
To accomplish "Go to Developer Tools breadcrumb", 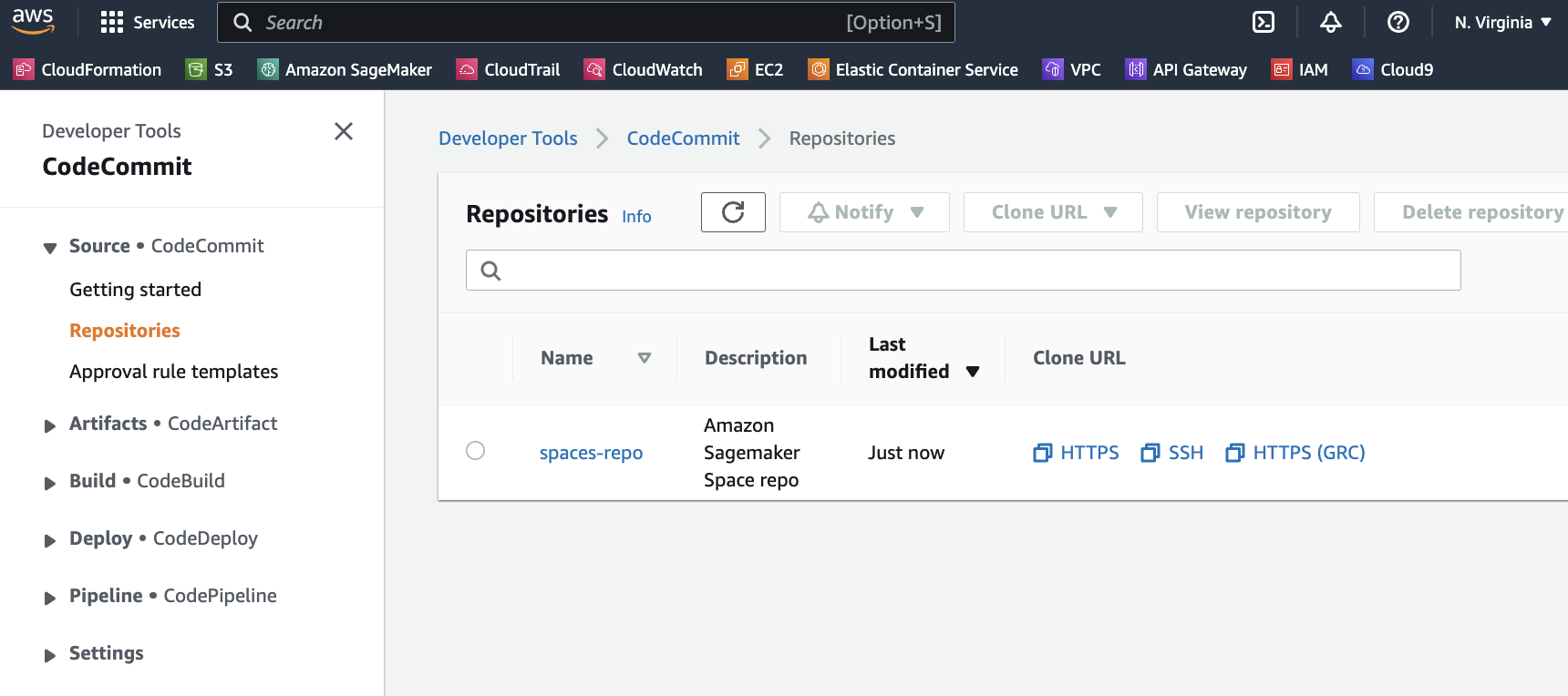I will [x=508, y=138].
